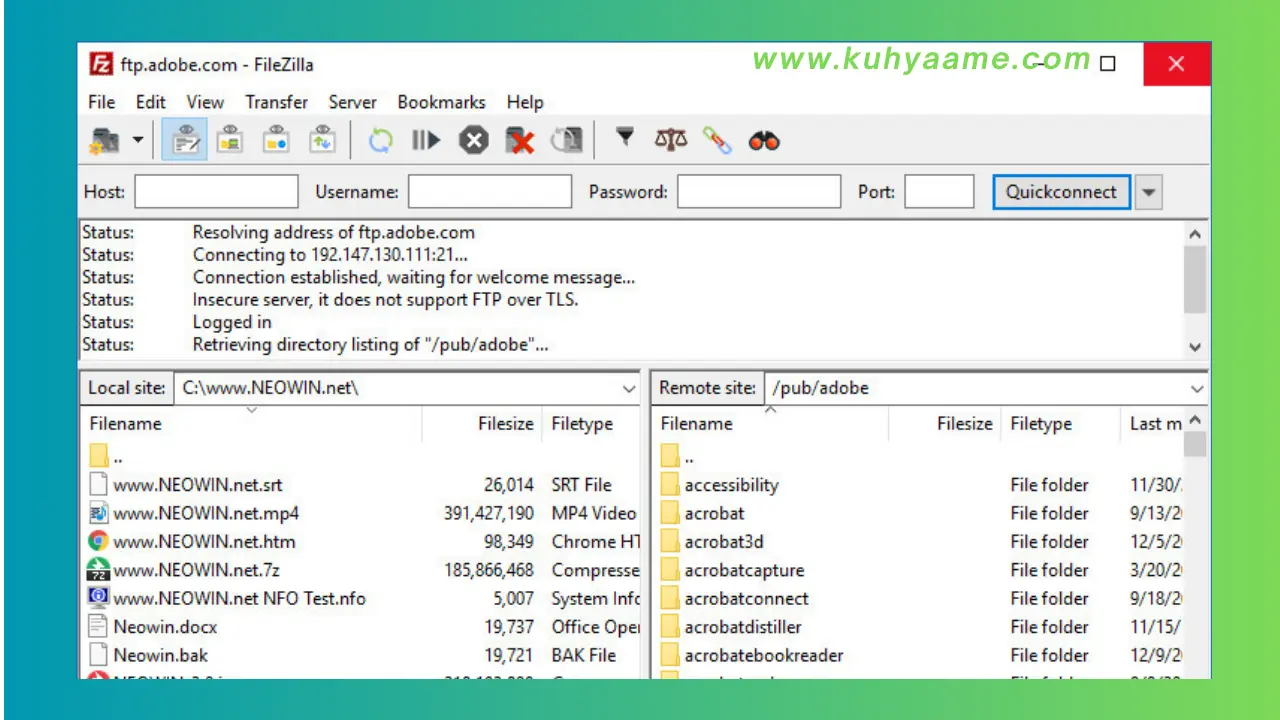The width and height of the screenshot is (1280, 720).
Task: Open the directory listing filters icon
Action: (624, 138)
